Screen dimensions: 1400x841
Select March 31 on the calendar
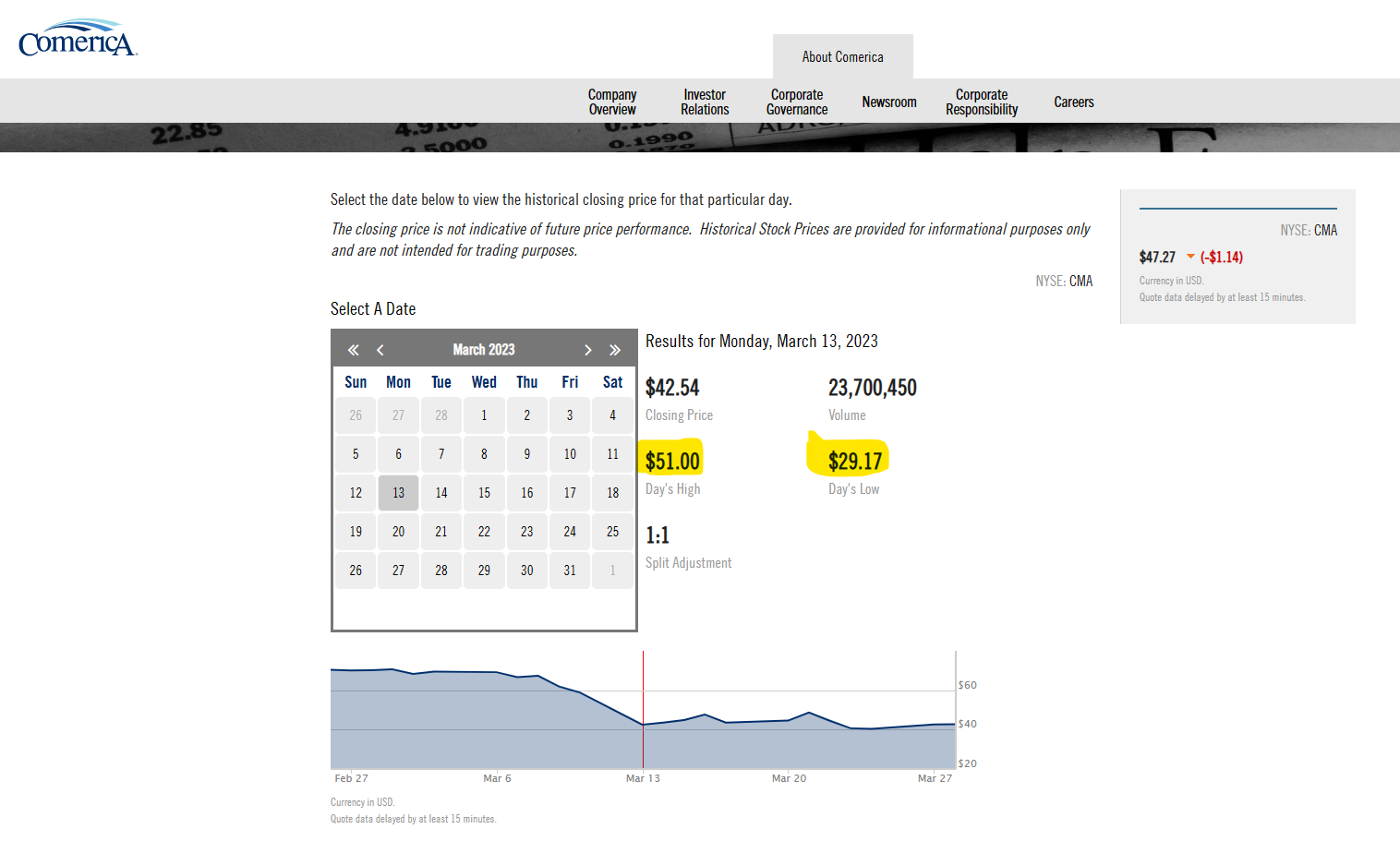pos(570,571)
